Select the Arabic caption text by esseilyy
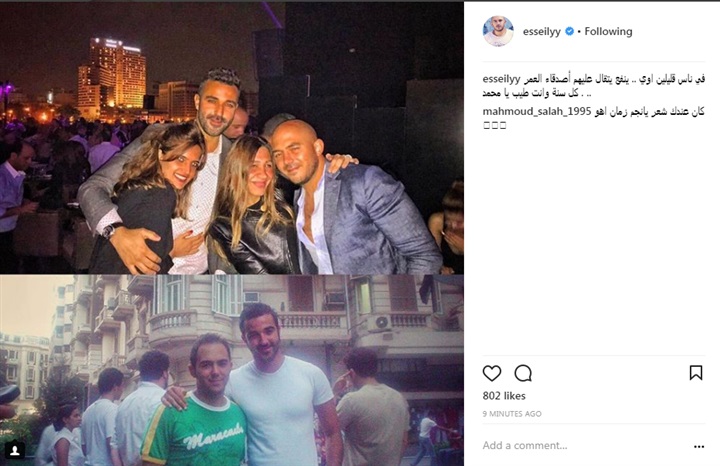720x466 pixels. (x=594, y=86)
